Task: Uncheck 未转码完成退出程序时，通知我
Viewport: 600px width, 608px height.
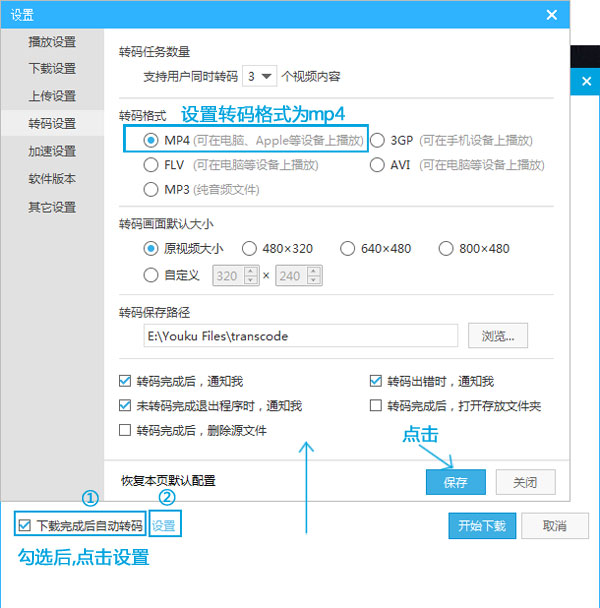Action: pos(125,406)
